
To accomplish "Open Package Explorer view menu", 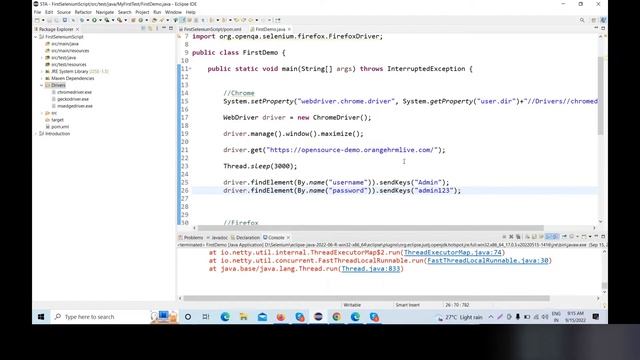I will [x=157, y=29].
